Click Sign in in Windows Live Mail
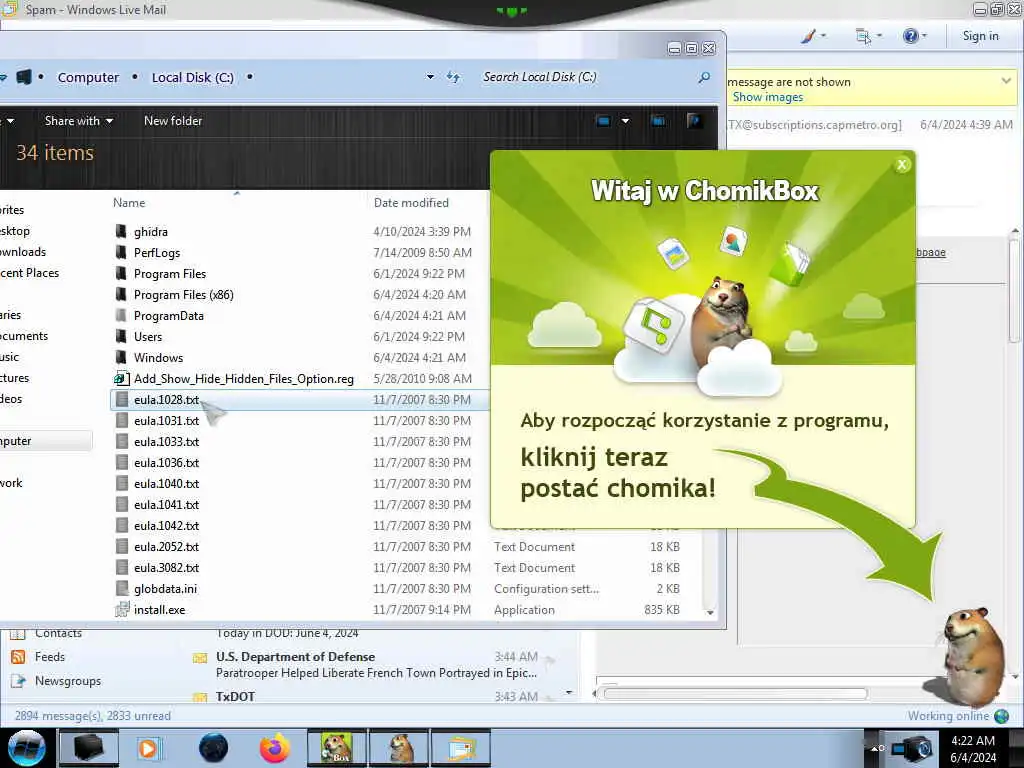This screenshot has width=1024, height=768. point(980,36)
